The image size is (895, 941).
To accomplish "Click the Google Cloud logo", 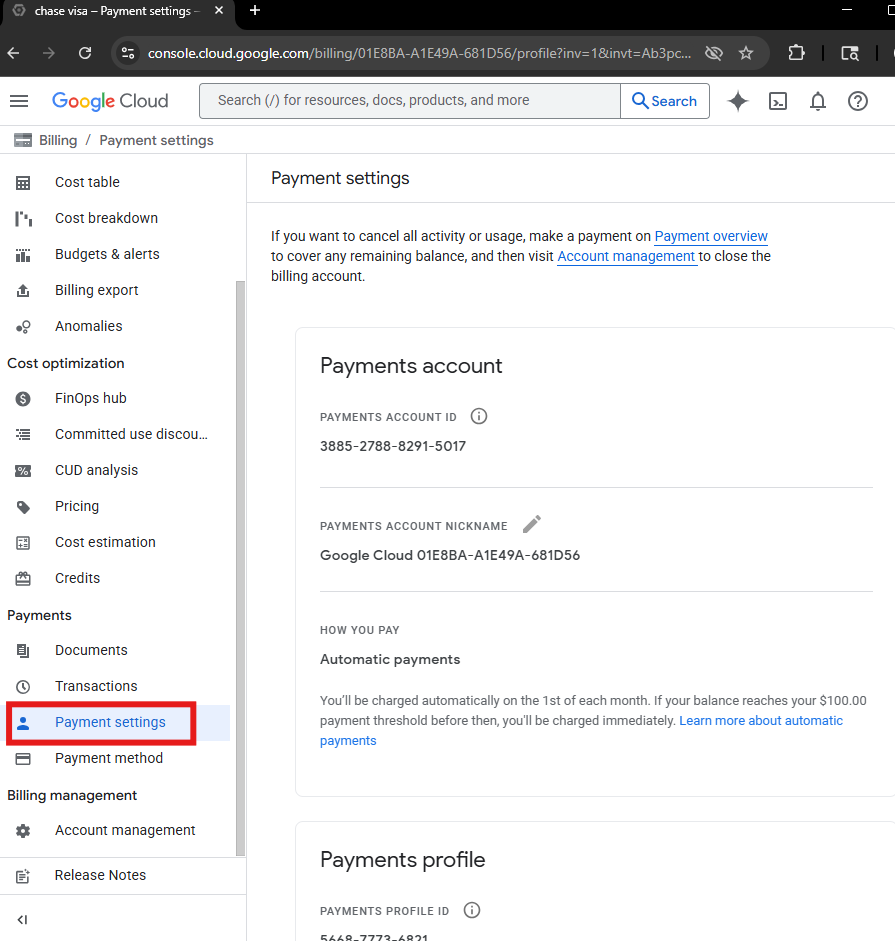I will 110,101.
